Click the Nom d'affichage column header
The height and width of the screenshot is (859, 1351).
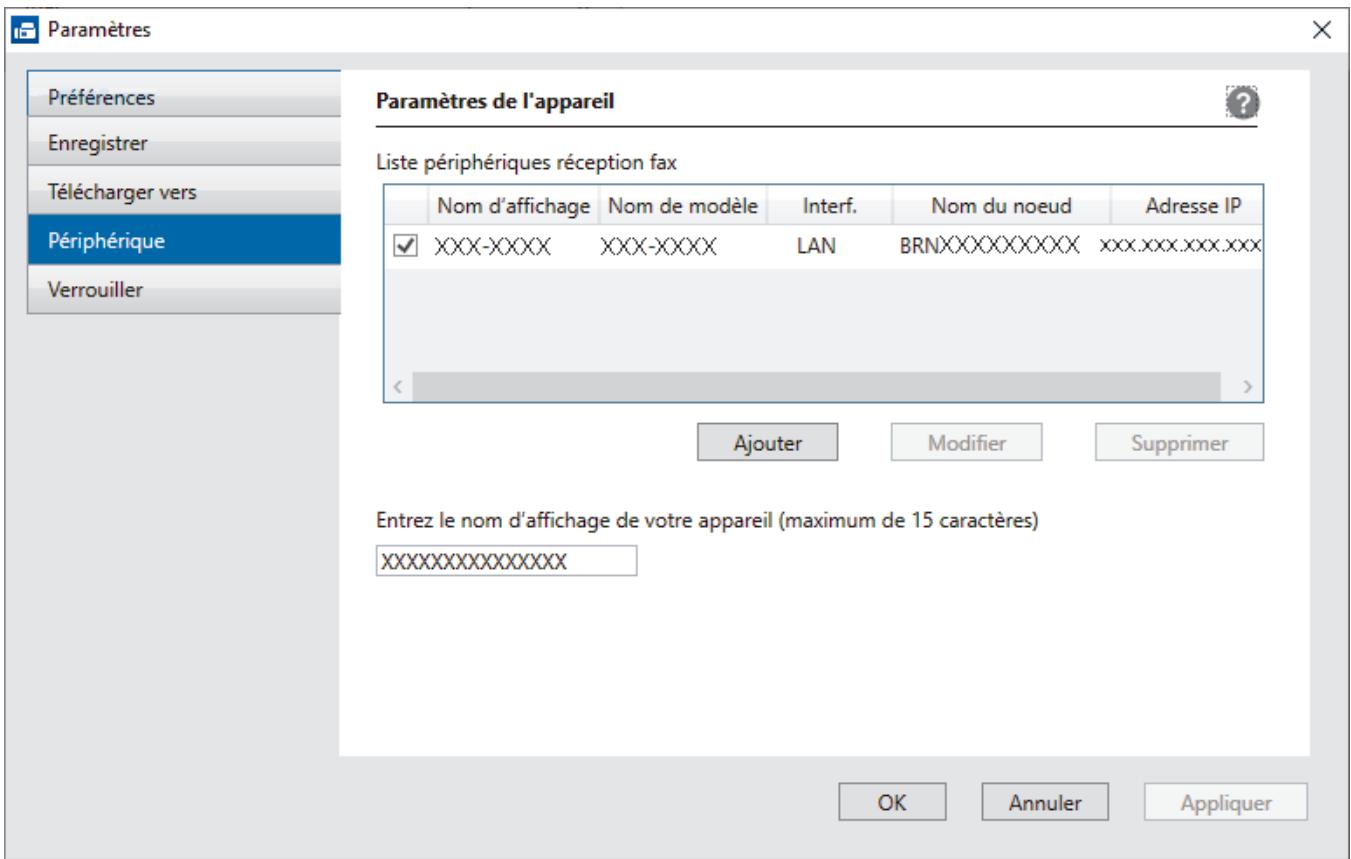[x=510, y=206]
